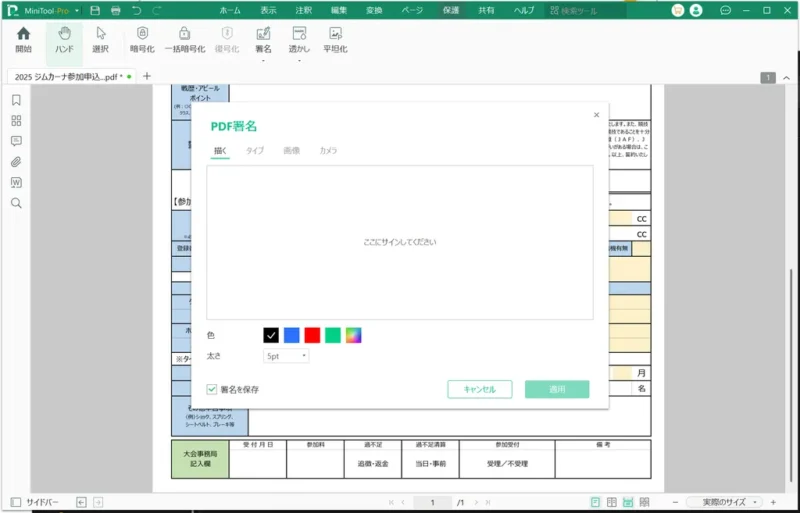This screenshot has width=800, height=513.
Task: Expand the 署名 dropdown arrow
Action: [x=263, y=61]
